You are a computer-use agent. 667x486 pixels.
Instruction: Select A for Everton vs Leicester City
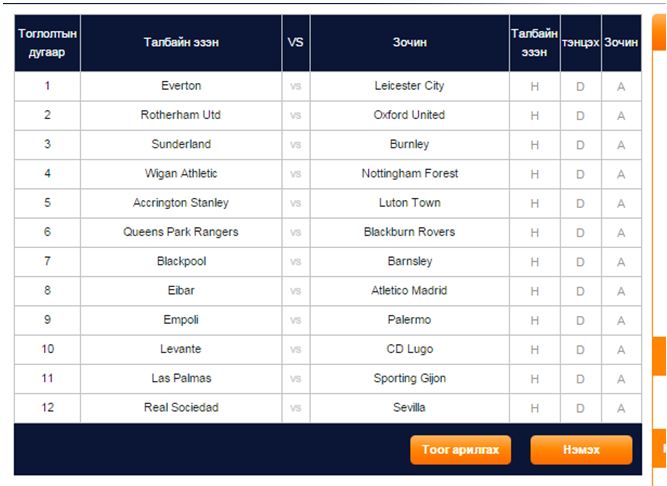621,86
